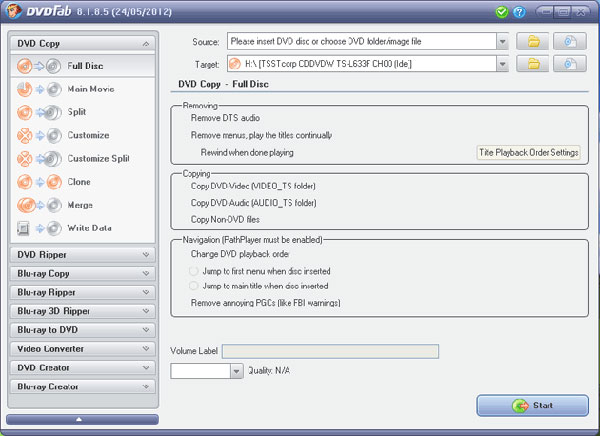Toggle Remove menus, play titles continually
The image size is (600, 436).
point(261,135)
